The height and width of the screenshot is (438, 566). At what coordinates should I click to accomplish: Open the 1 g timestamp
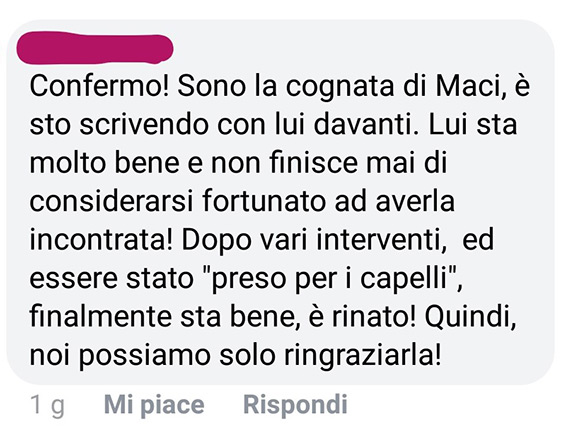[47, 405]
